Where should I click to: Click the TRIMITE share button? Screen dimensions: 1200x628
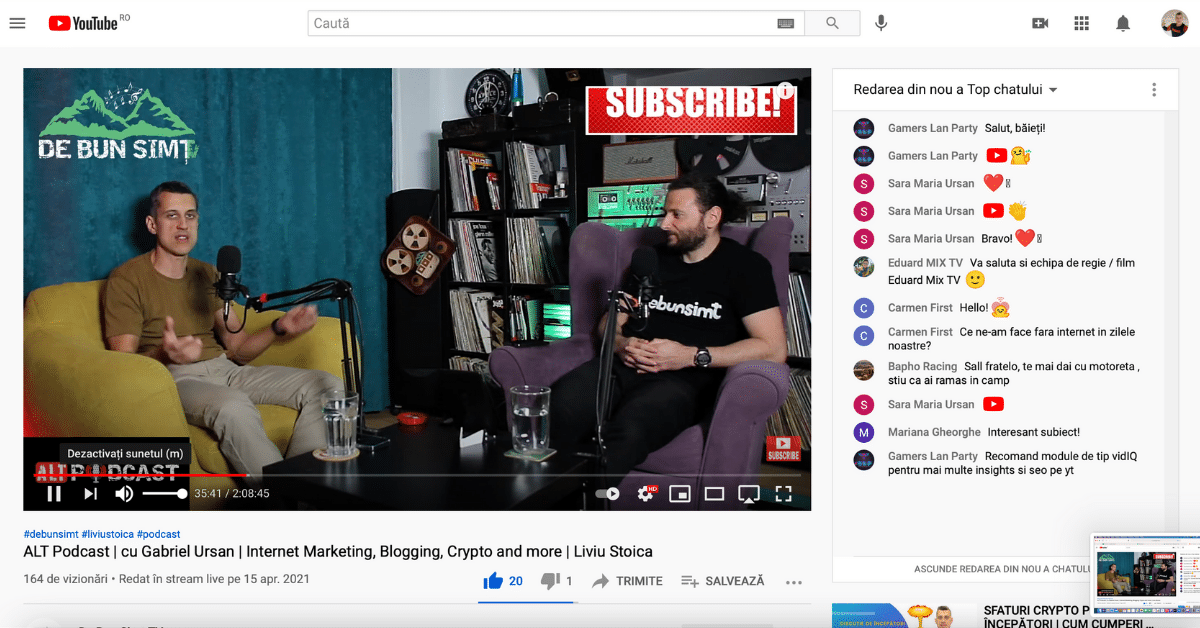[x=627, y=581]
